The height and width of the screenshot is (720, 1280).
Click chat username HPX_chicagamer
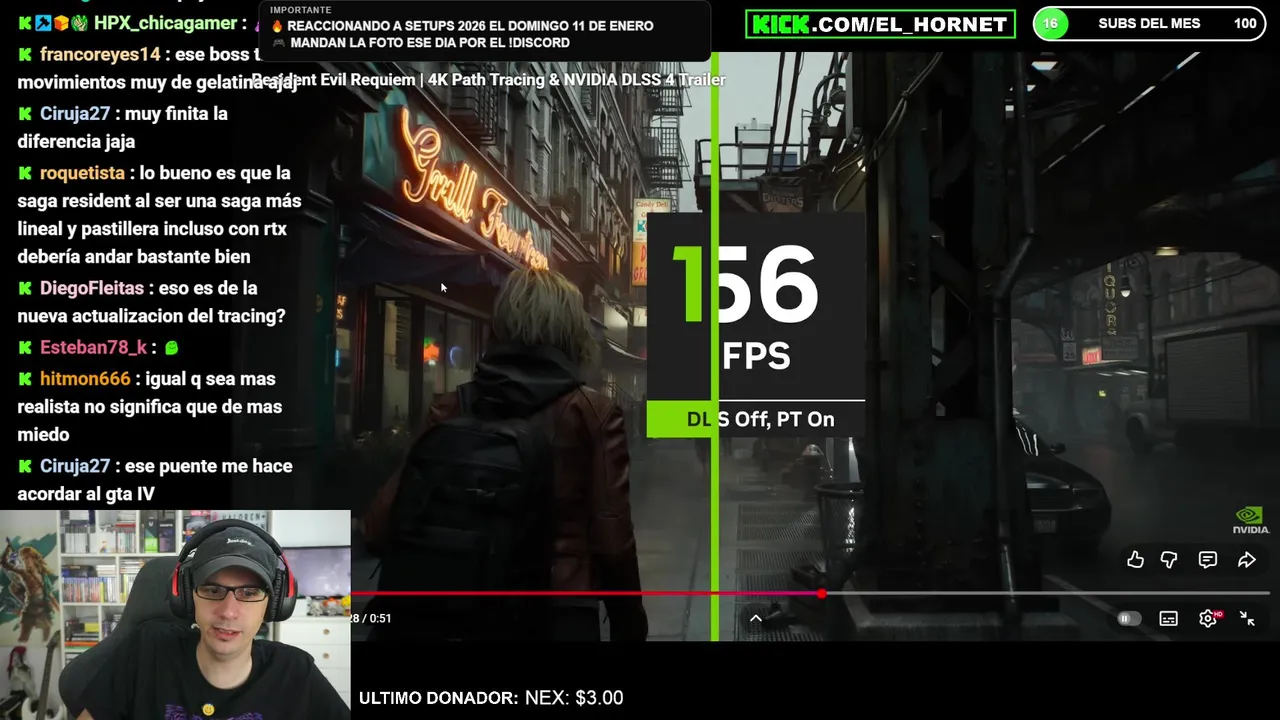pyautogui.click(x=165, y=23)
